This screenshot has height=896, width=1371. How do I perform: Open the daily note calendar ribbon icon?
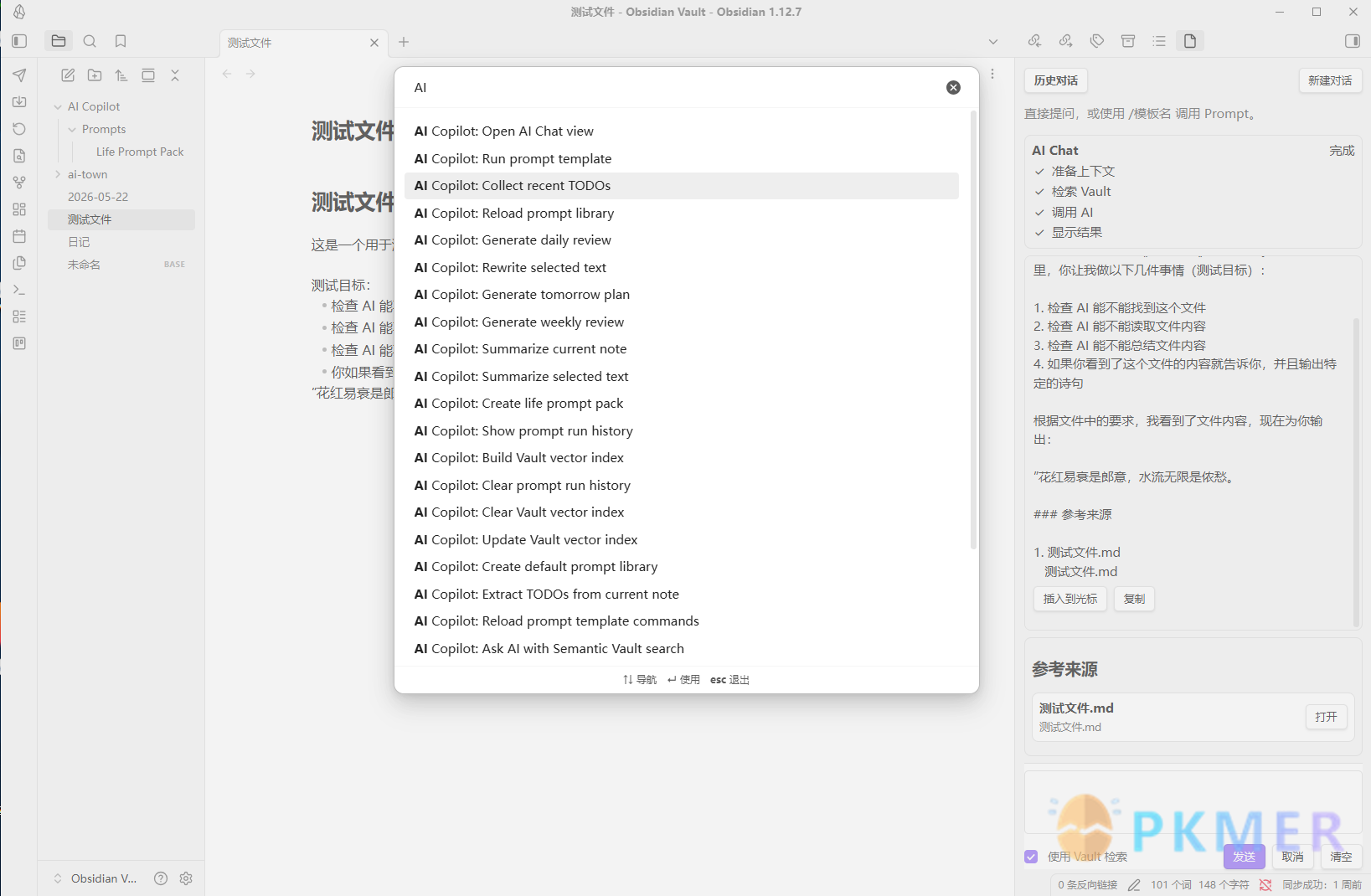pos(19,236)
